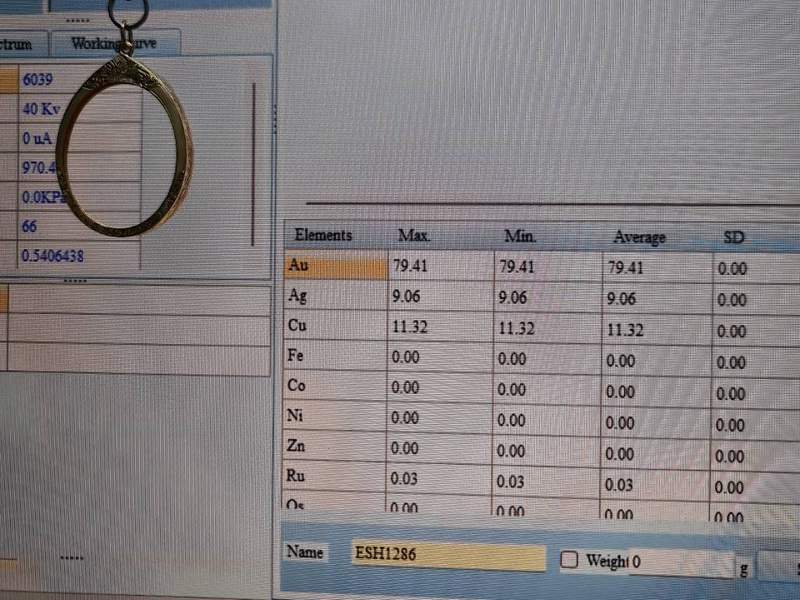Click the Max. column header
800x600 pixels.
414,236
